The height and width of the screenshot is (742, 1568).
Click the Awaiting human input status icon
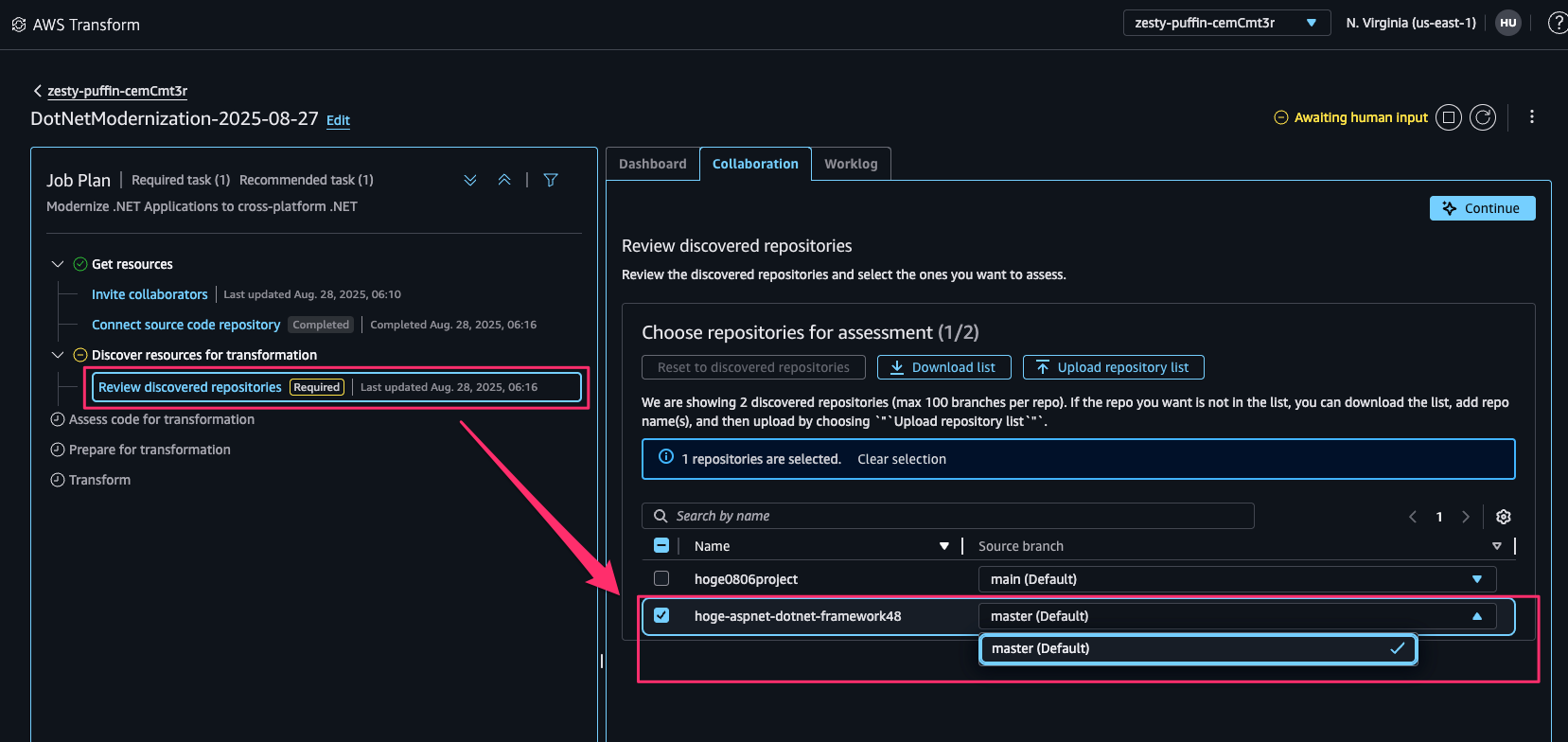point(1281,117)
